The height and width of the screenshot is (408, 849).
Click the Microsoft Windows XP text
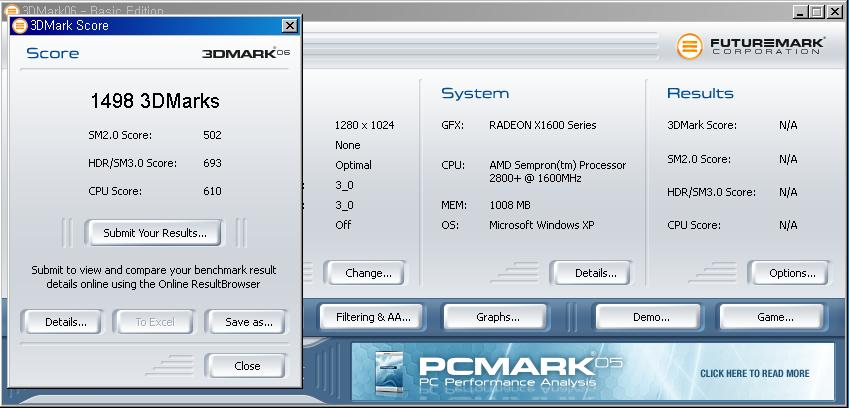pos(541,225)
